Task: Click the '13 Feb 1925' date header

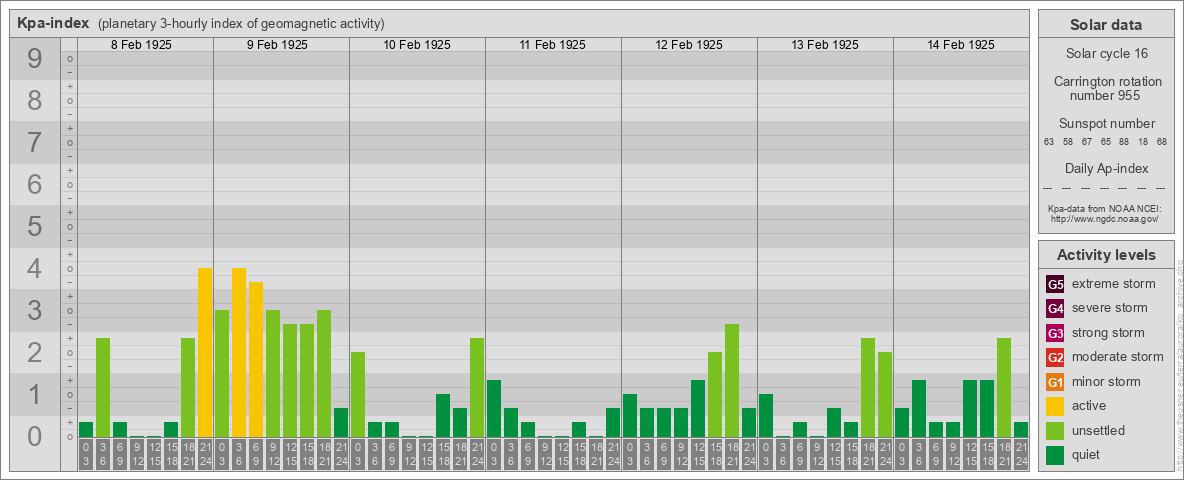Action: tap(825, 45)
